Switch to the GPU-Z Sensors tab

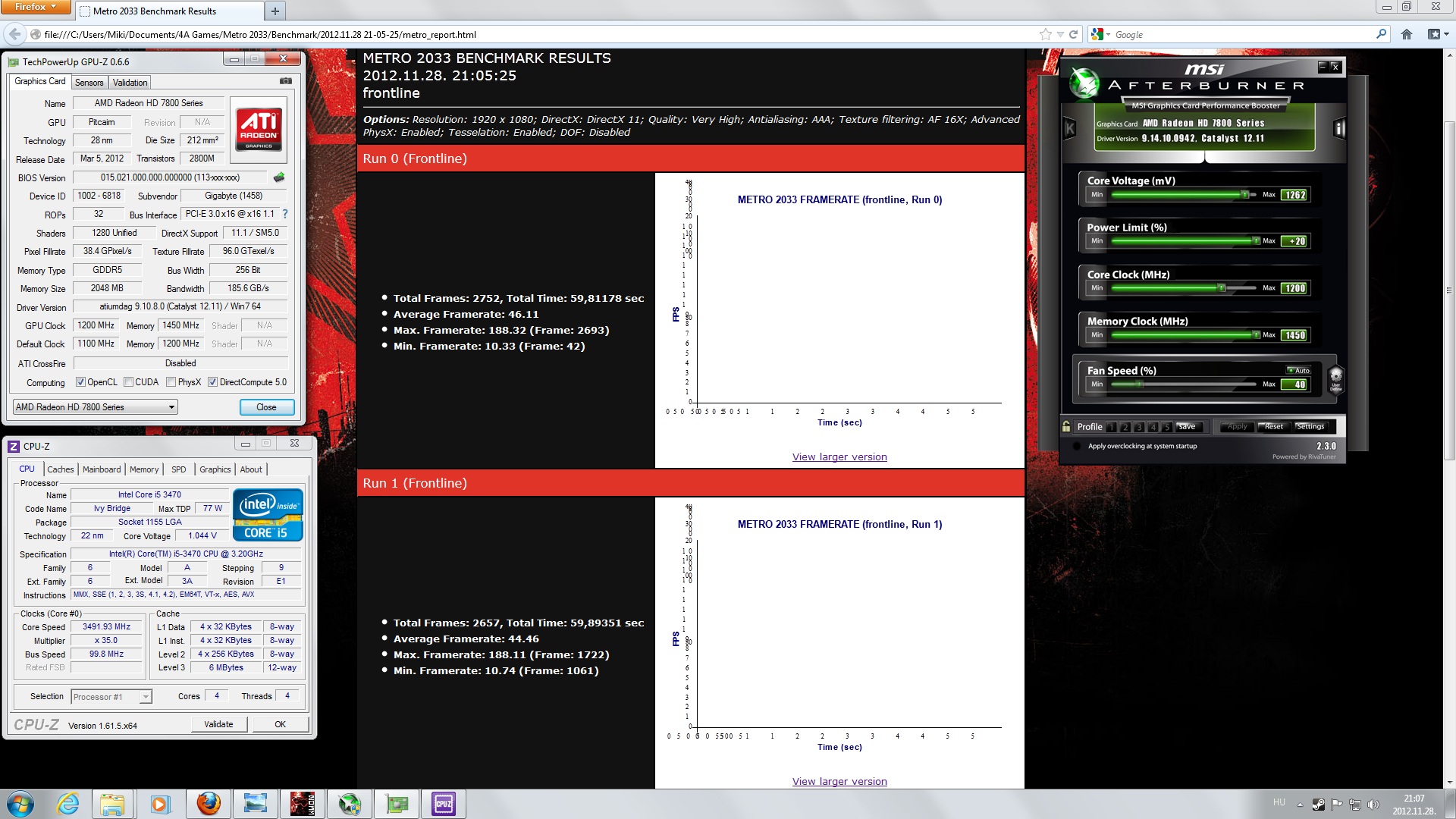point(89,83)
